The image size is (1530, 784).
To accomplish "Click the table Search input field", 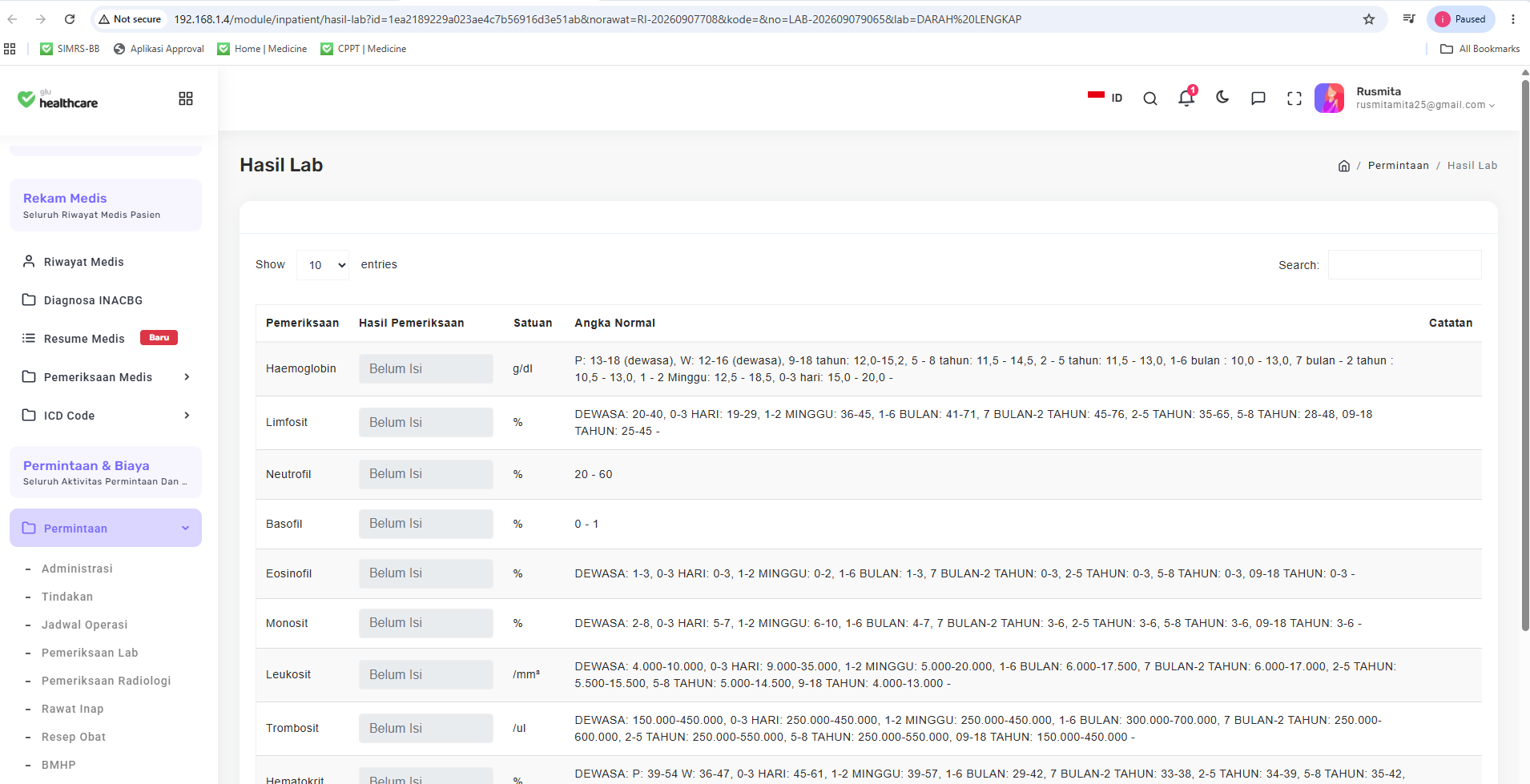I will click(x=1404, y=265).
